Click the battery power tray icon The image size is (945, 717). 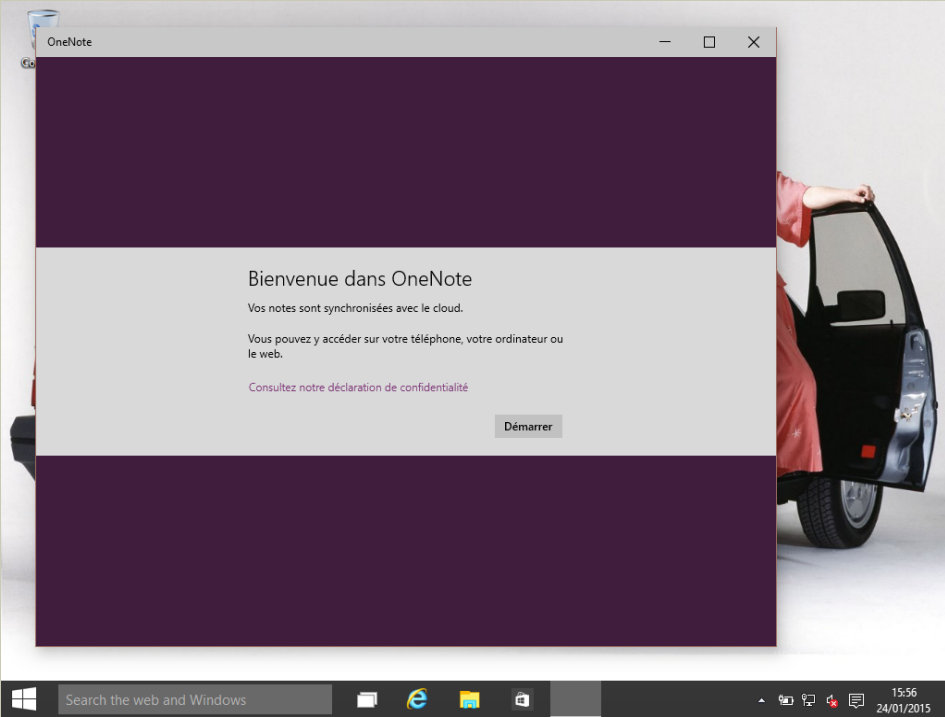click(786, 701)
